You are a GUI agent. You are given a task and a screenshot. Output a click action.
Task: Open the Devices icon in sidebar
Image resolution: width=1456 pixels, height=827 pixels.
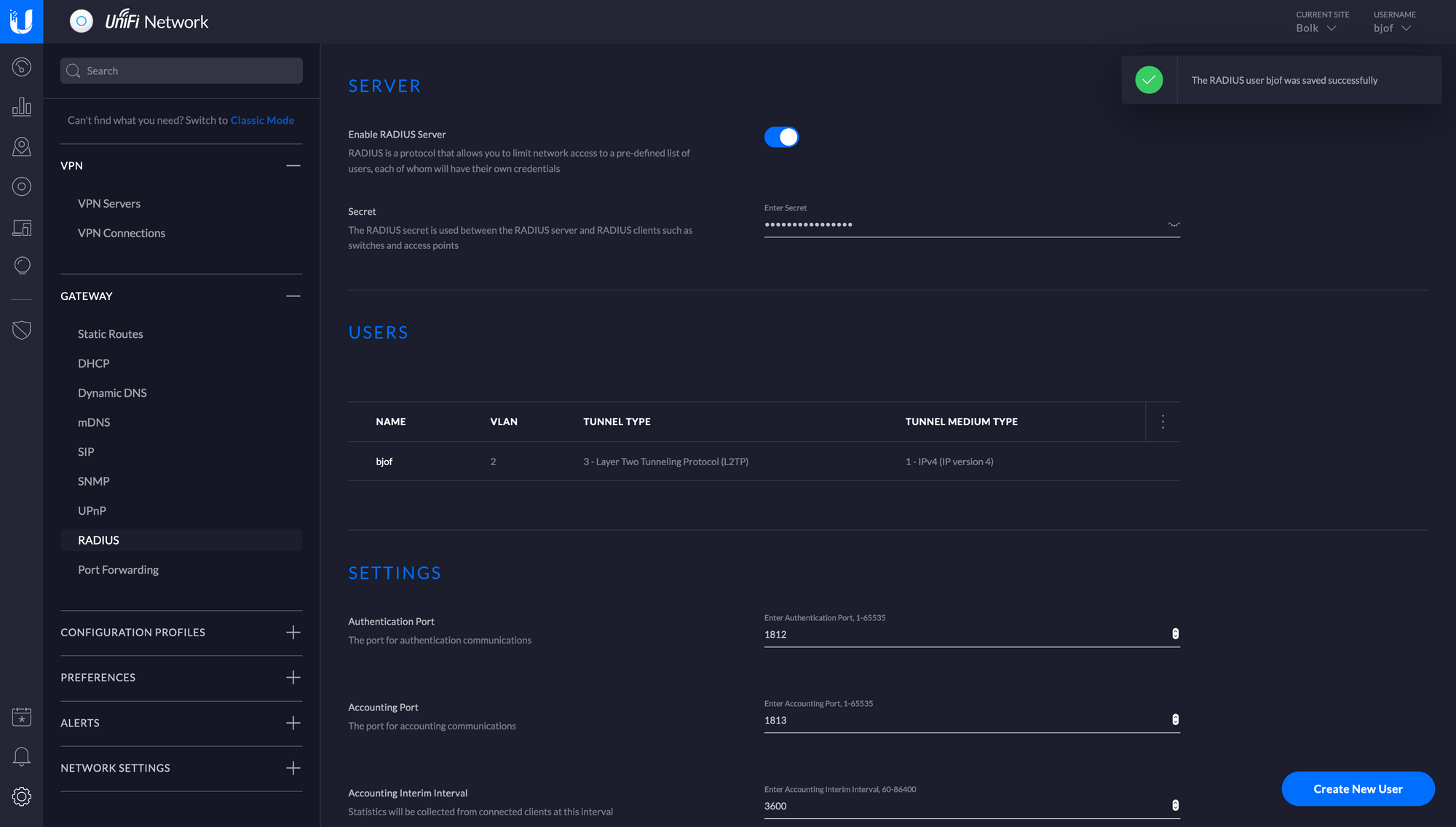tap(22, 187)
